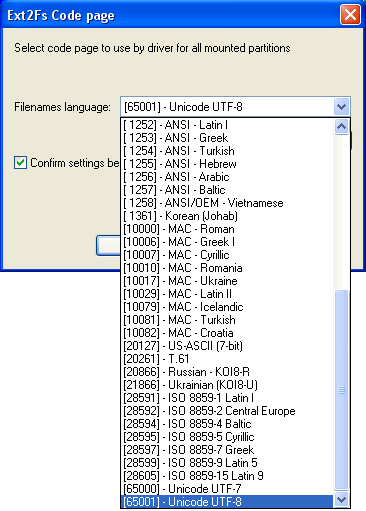Screen dimensions: 366x511
Task: Choose [21866] Ukrainian (KOI8-U)
Action: pyautogui.click(x=227, y=385)
